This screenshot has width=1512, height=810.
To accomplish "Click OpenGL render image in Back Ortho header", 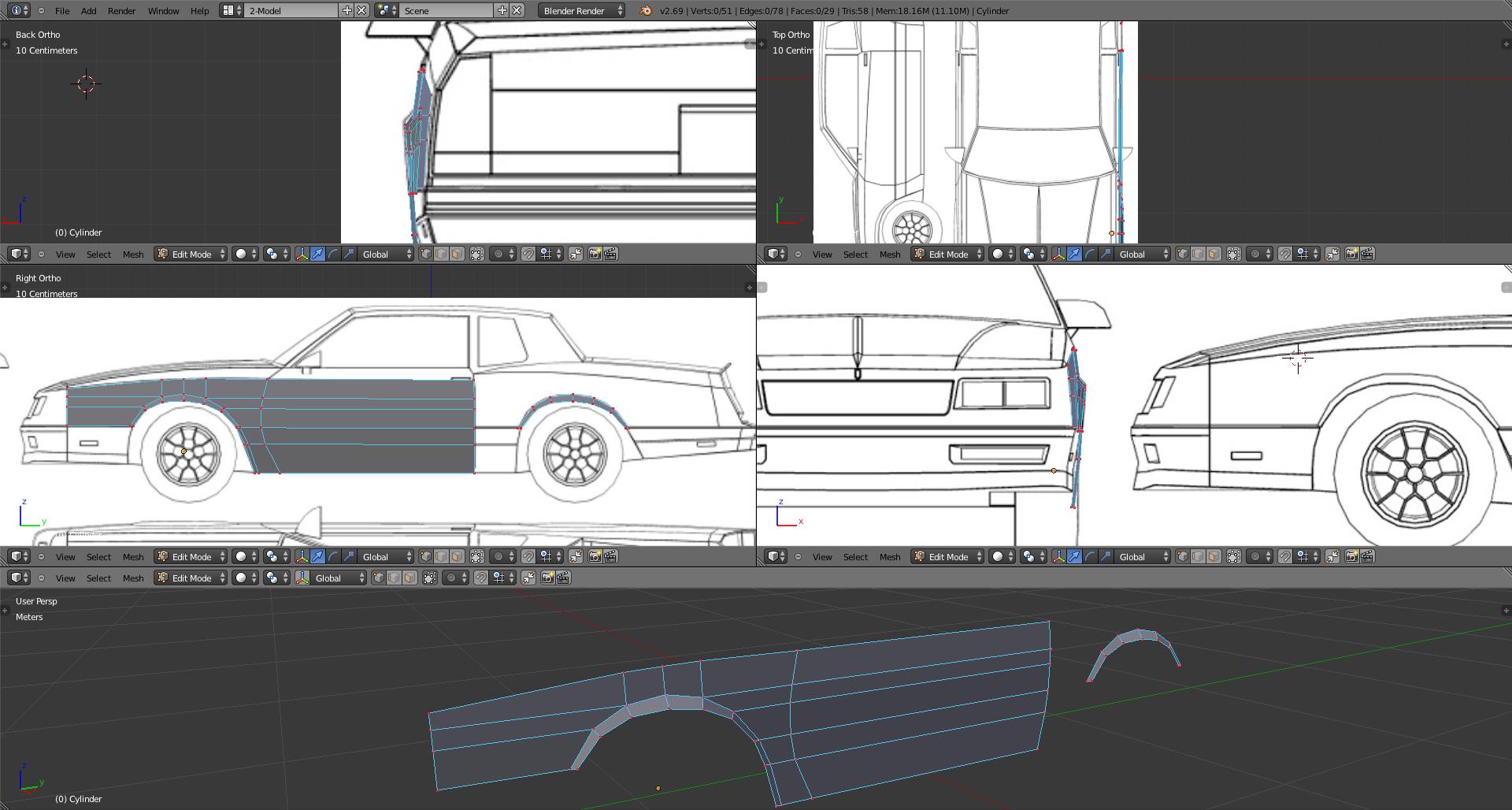I will click(x=595, y=254).
